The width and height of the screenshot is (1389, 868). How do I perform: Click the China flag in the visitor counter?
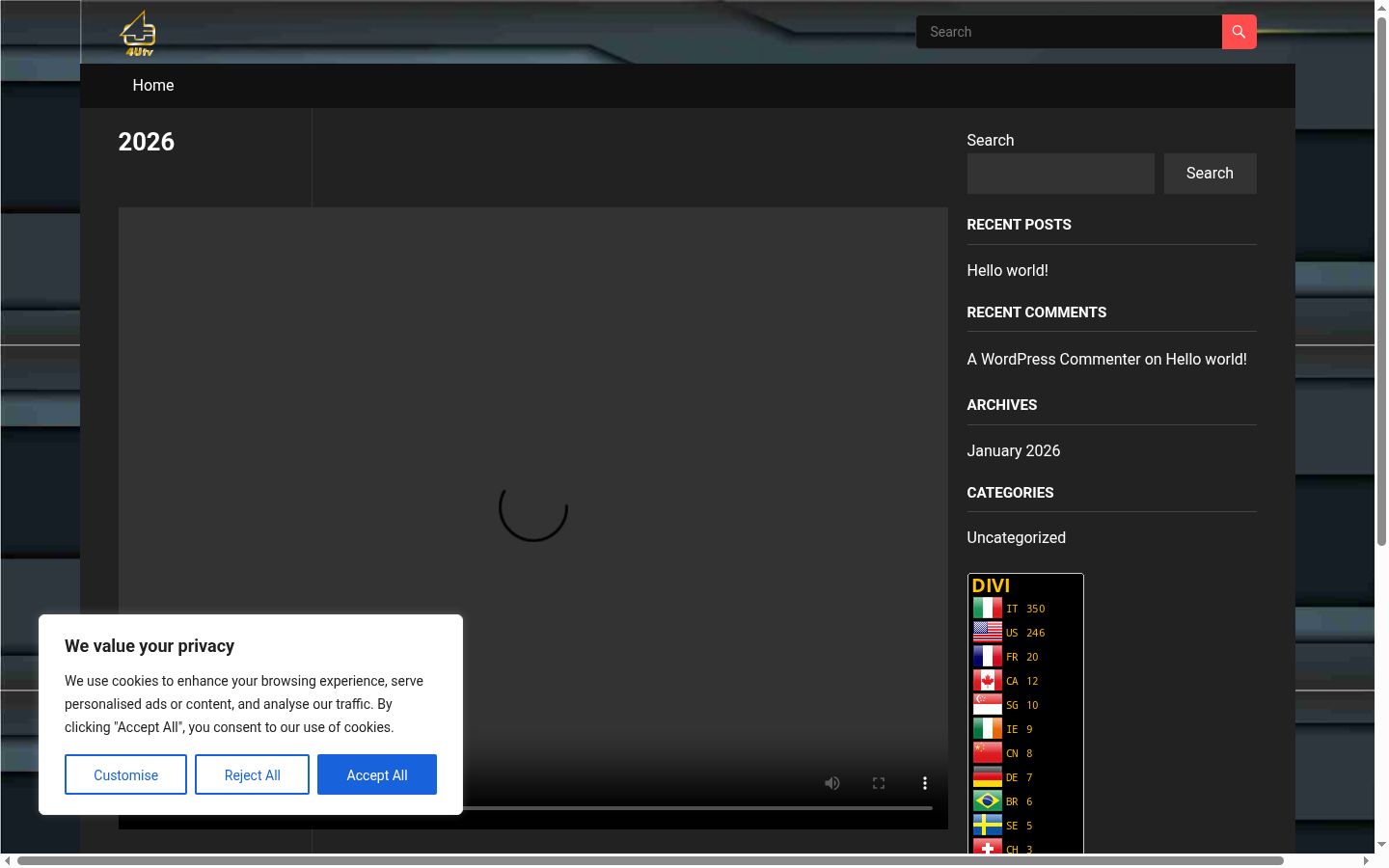pos(988,753)
